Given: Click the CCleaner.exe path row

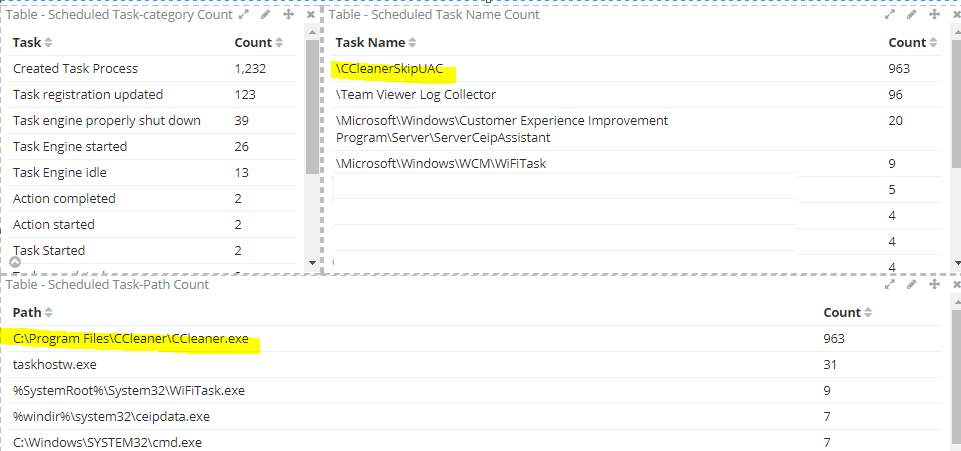Looking at the screenshot, I should (x=475, y=339).
